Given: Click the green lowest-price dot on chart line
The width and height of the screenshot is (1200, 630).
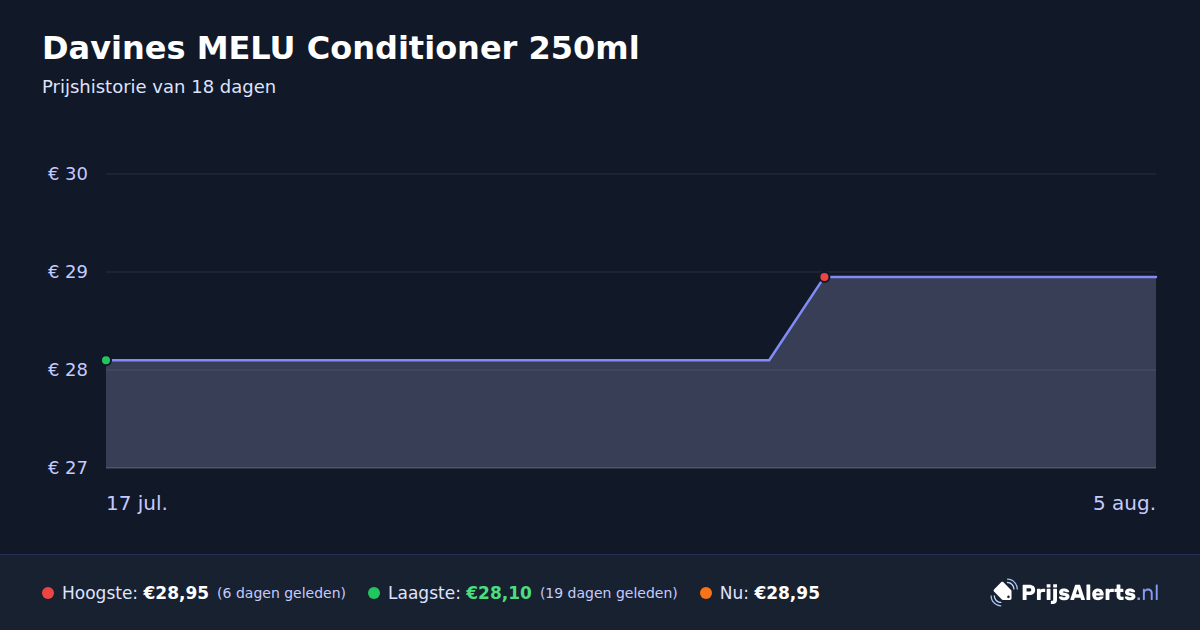Looking at the screenshot, I should click(x=106, y=360).
